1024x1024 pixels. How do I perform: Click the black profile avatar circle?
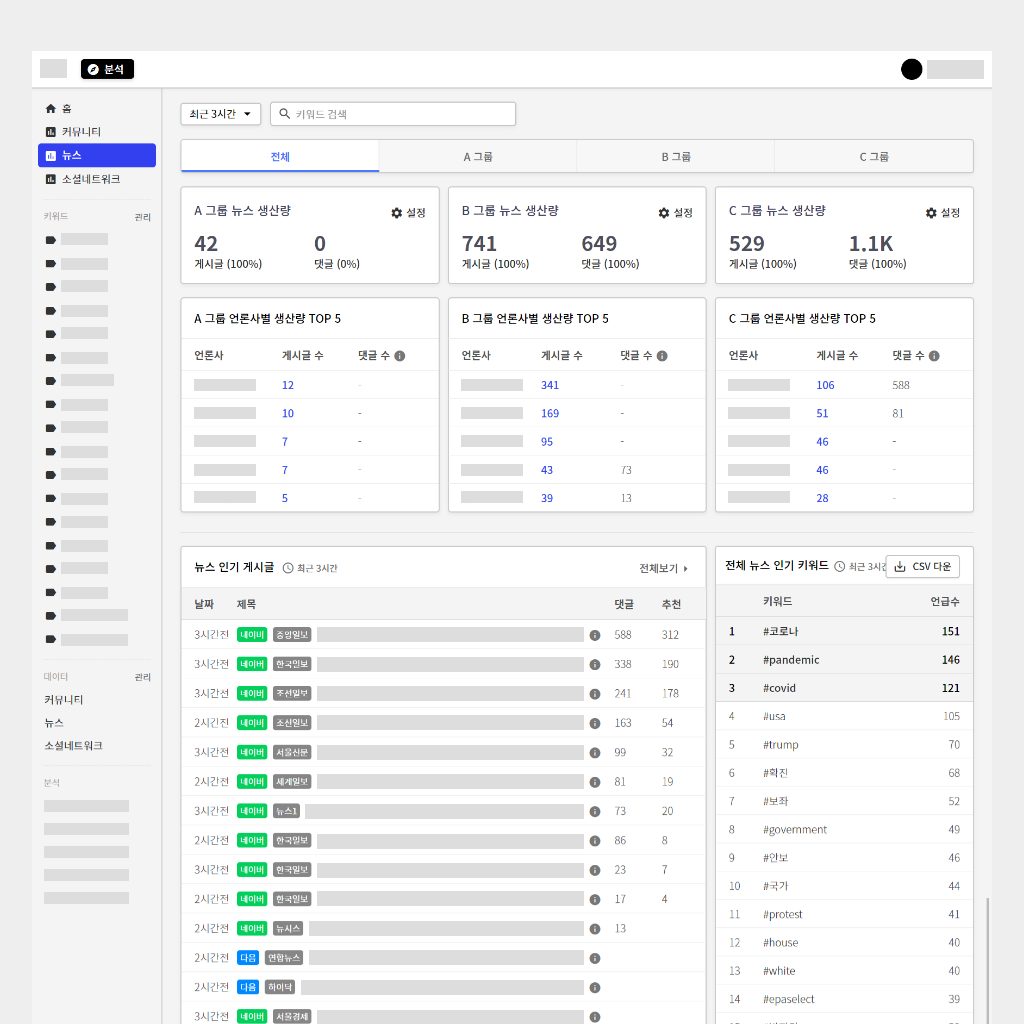pos(911,69)
